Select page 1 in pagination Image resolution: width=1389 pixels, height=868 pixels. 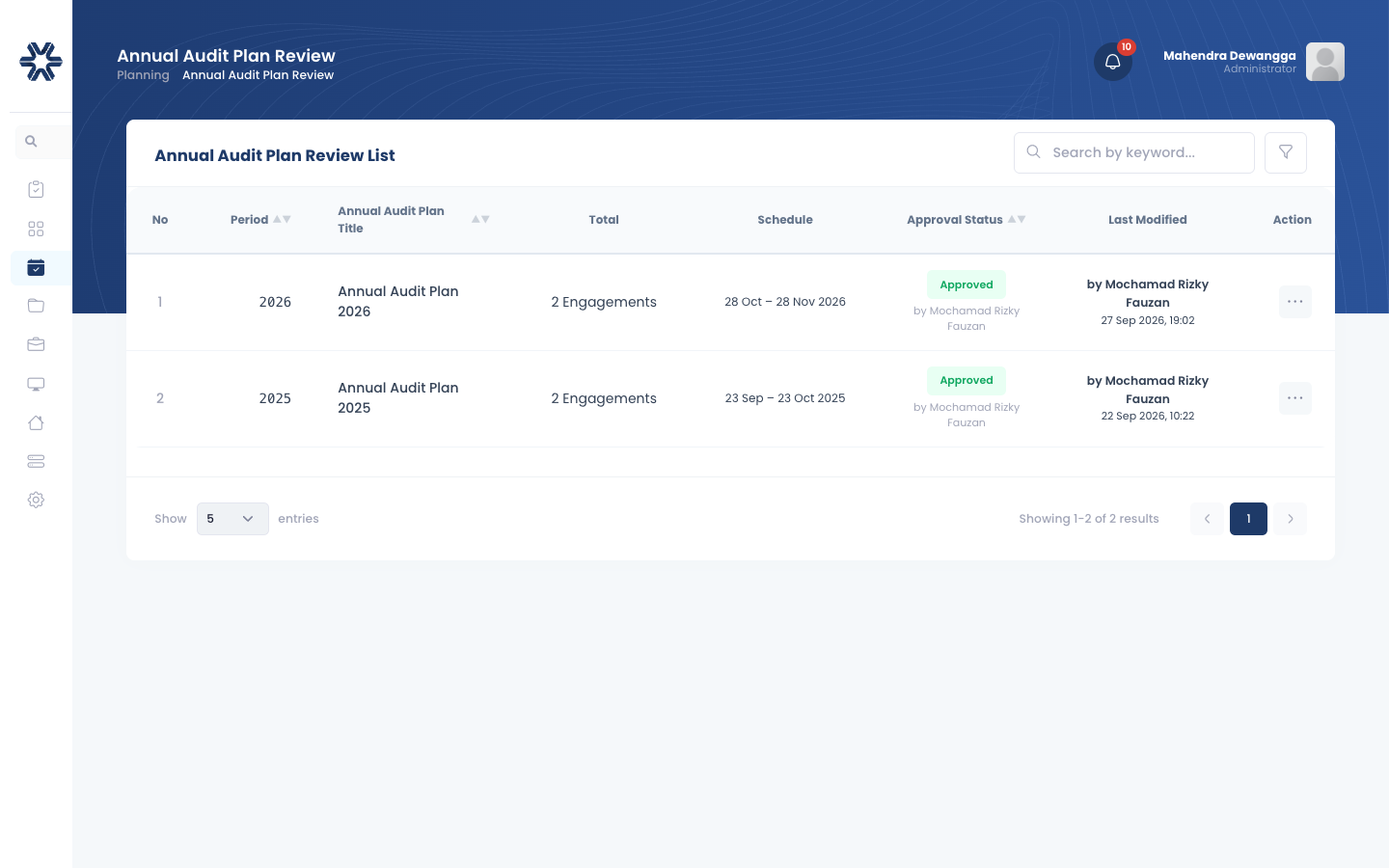point(1248,519)
